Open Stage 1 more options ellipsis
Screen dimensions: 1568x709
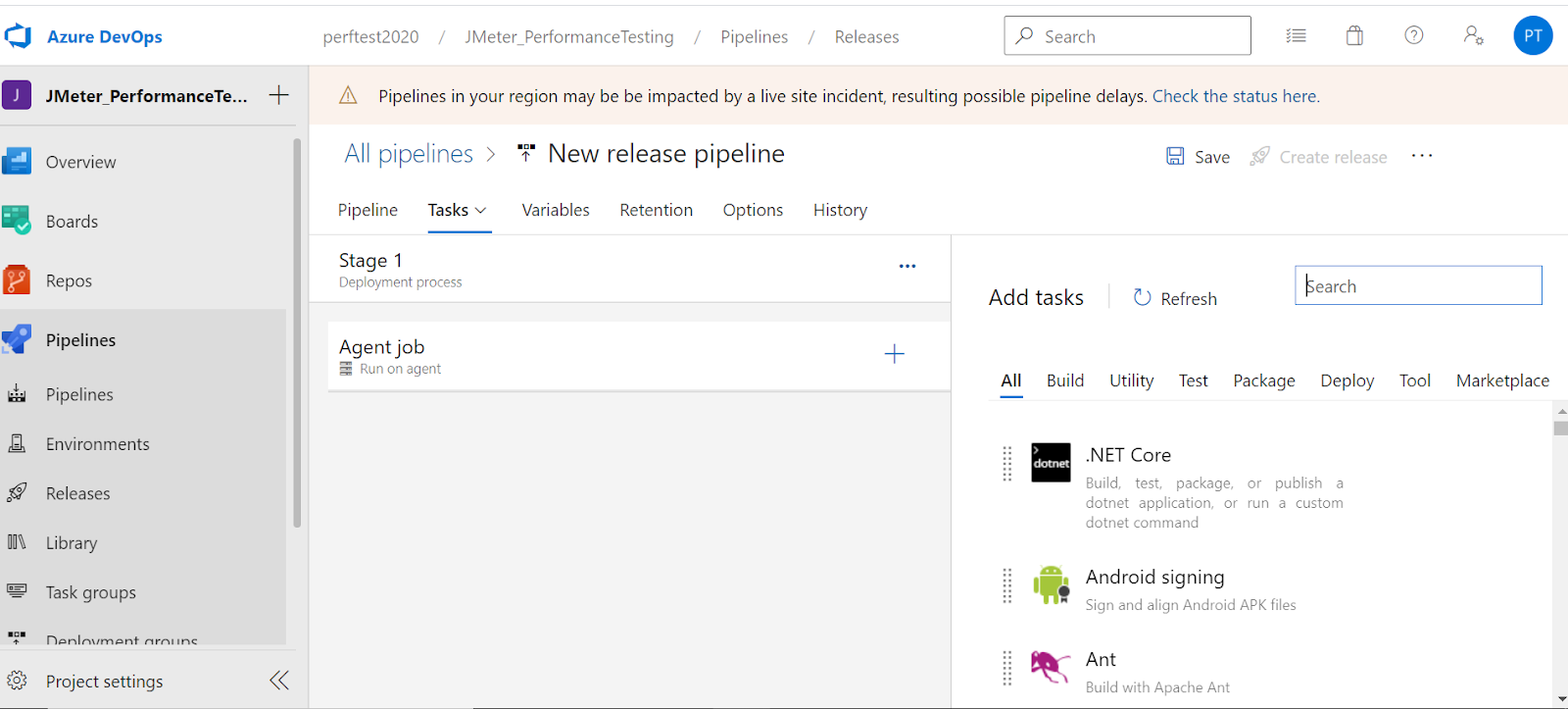tap(907, 266)
